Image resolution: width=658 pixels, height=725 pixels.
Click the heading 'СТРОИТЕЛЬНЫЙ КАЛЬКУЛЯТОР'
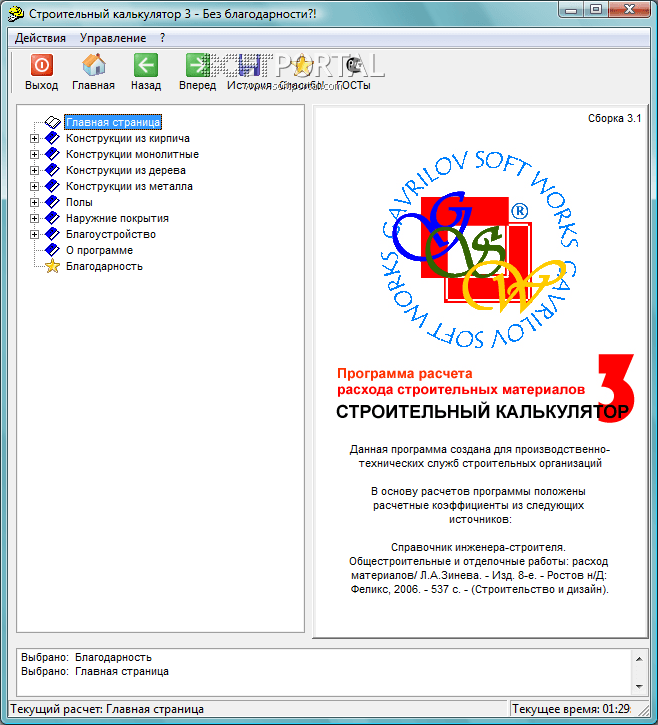(482, 412)
